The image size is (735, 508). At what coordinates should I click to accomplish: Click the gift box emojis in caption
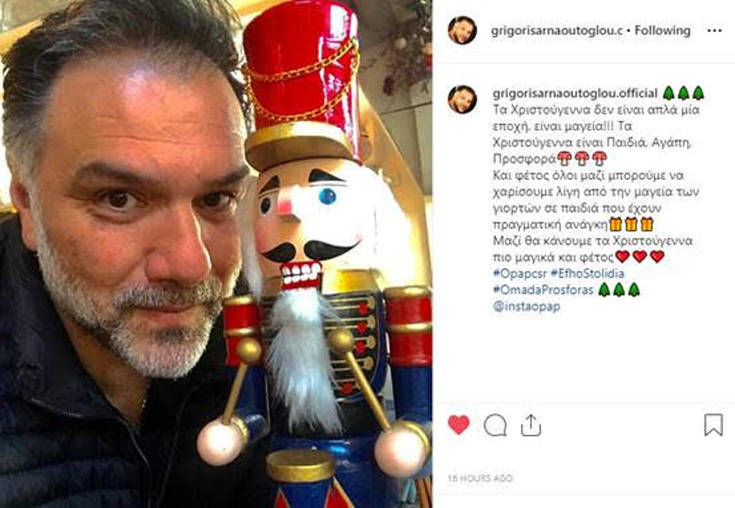631,224
